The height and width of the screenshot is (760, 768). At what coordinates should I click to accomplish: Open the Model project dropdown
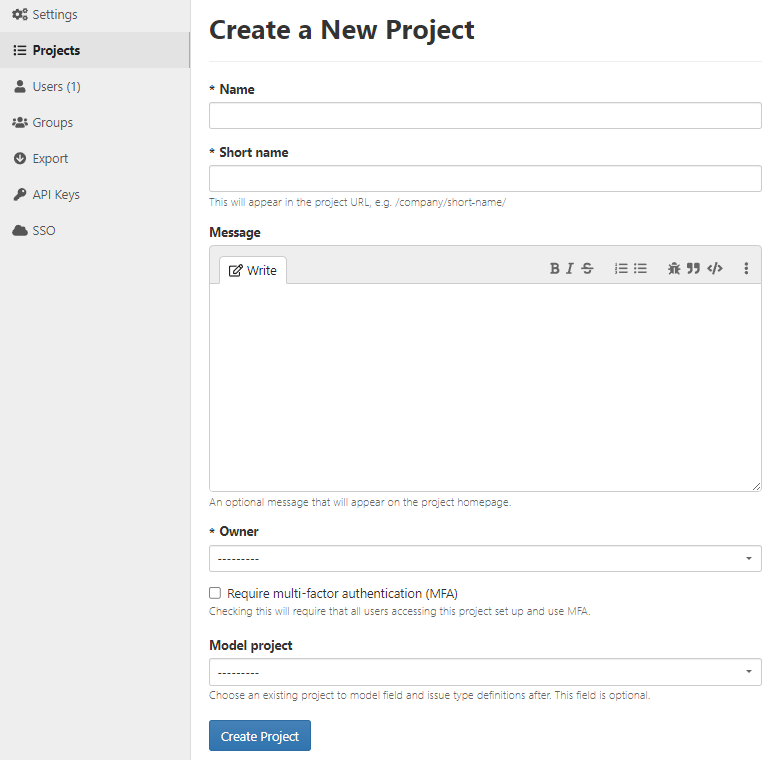(485, 672)
